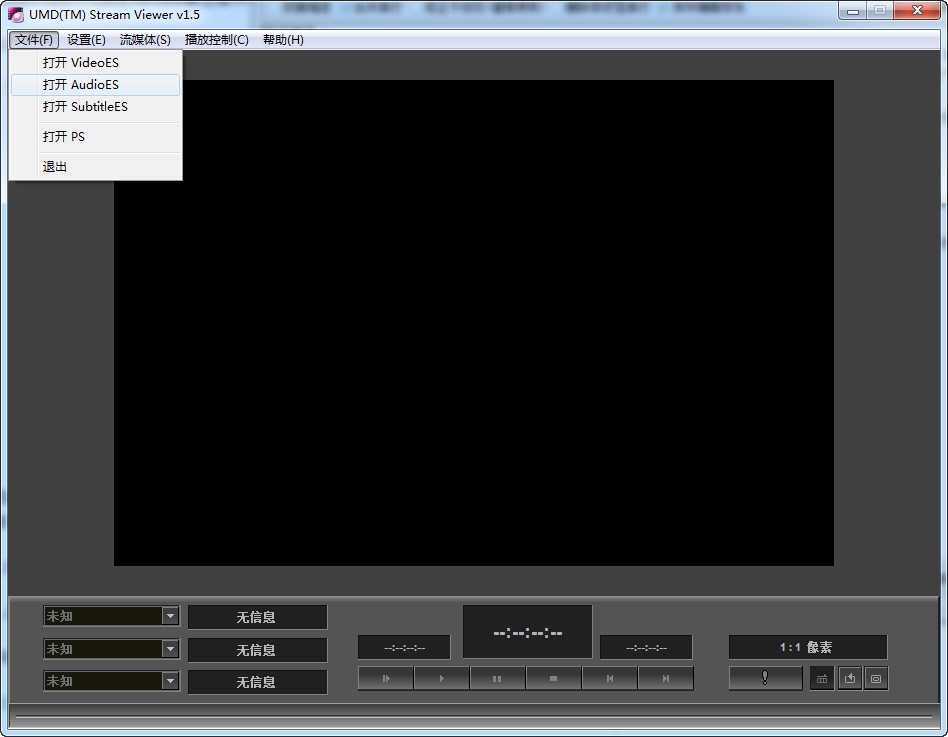948x737 pixels.
Task: Click the export arrow icon button
Action: pos(849,678)
